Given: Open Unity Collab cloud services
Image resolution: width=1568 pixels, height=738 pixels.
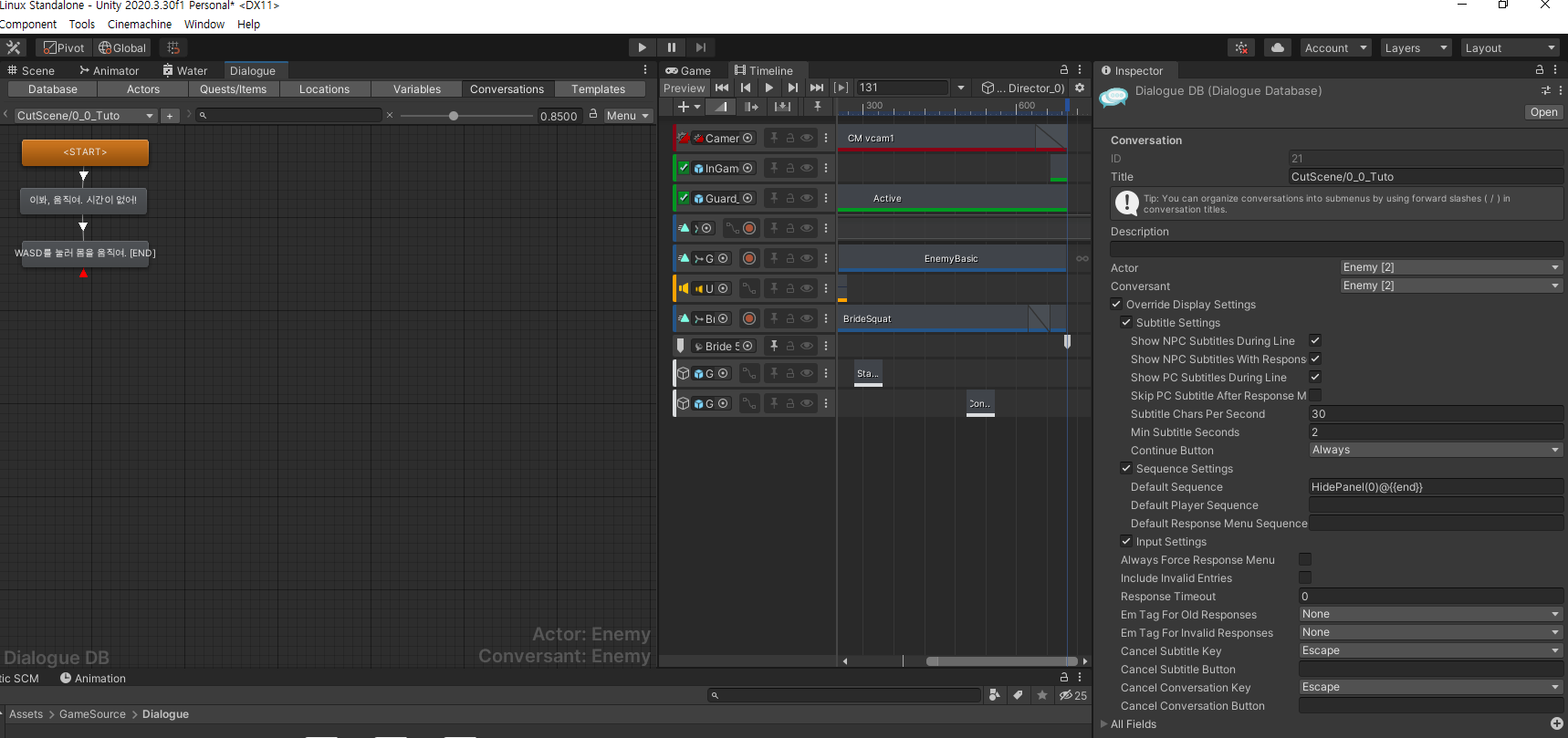Looking at the screenshot, I should (x=1277, y=47).
